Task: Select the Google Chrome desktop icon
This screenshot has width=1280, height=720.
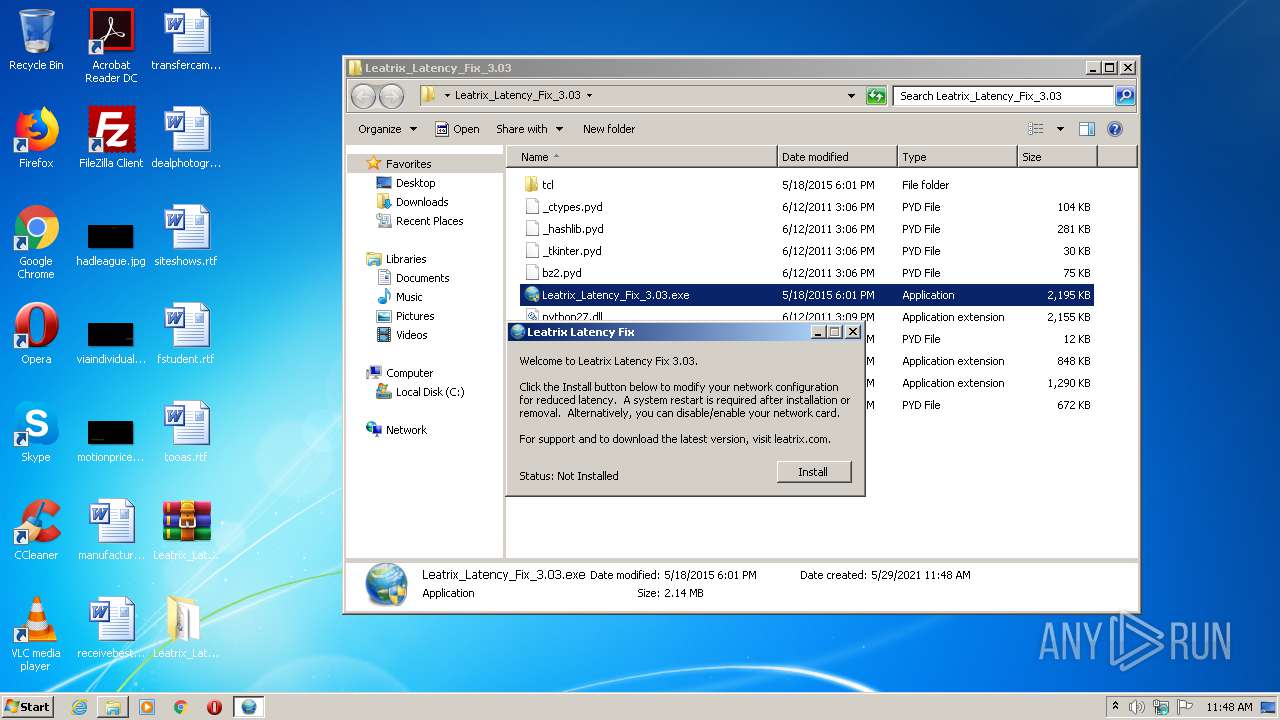Action: pyautogui.click(x=36, y=242)
